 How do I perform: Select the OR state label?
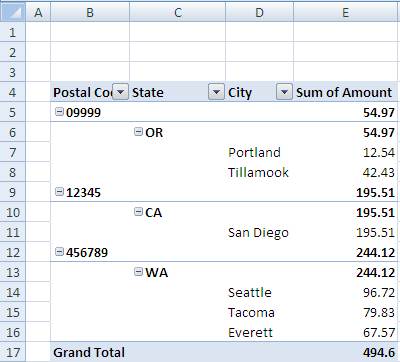point(154,133)
